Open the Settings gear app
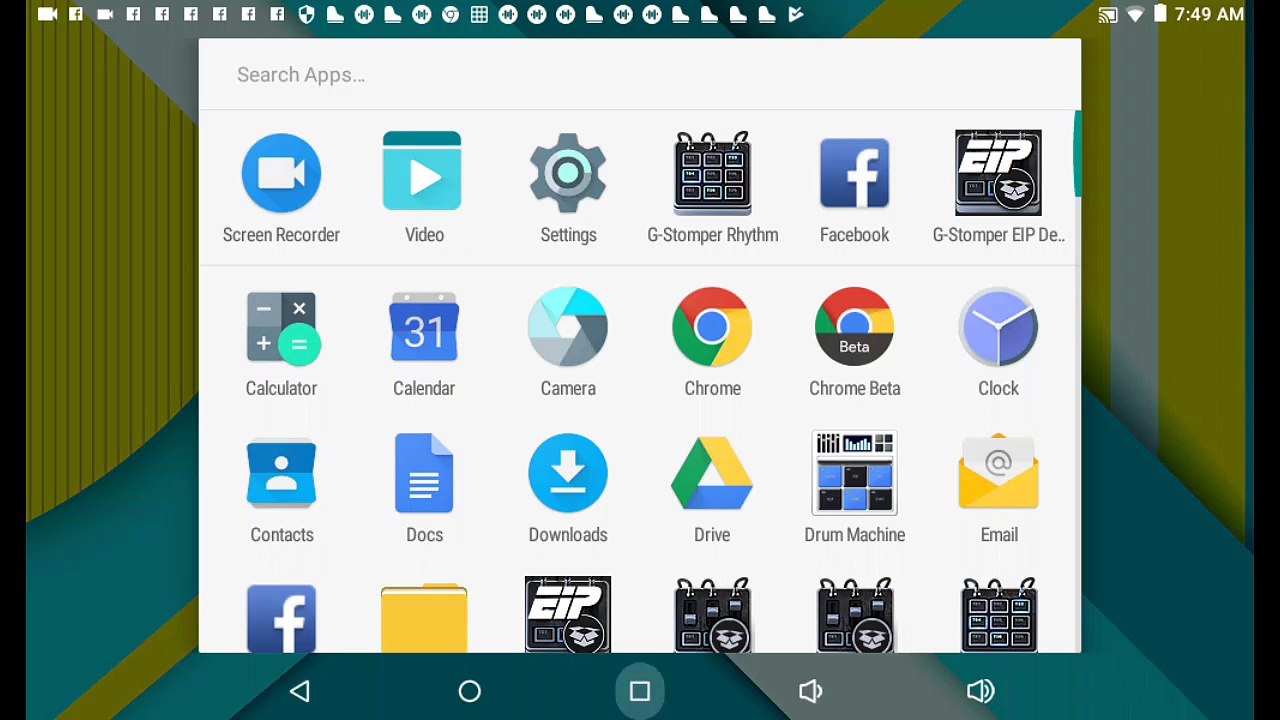Screen dimensions: 1280x720 pos(568,173)
